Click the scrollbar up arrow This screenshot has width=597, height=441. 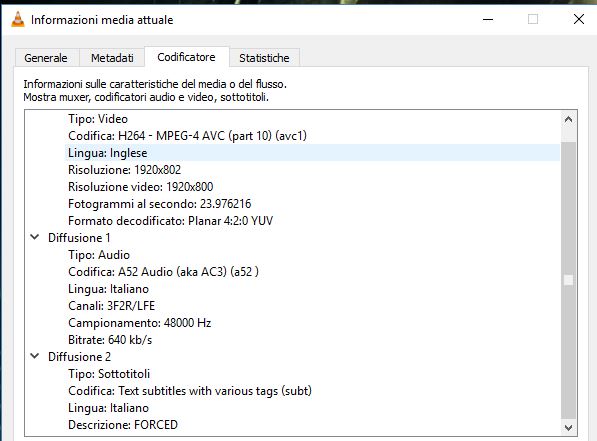[568, 120]
